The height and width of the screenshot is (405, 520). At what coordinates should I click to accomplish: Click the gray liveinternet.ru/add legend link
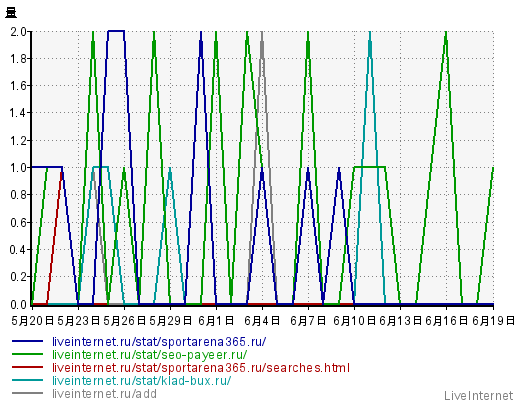coord(104,394)
